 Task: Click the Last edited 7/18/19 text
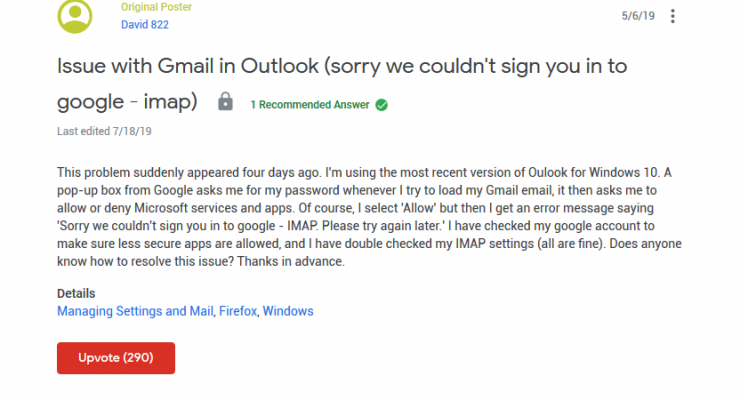[x=104, y=131]
